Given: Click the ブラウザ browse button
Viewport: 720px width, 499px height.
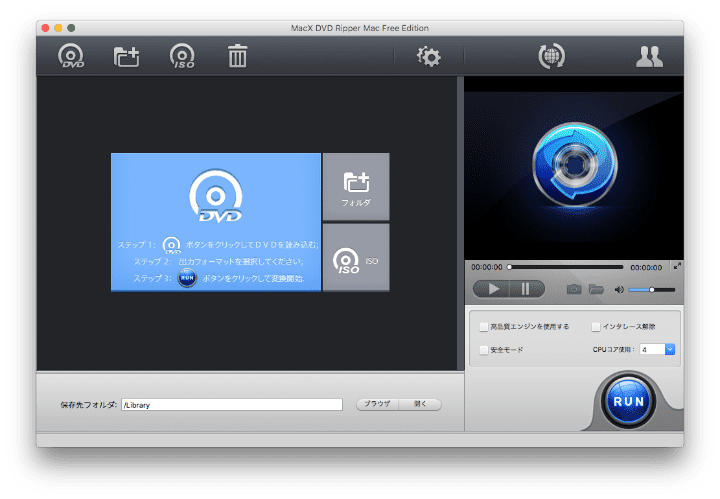Looking at the screenshot, I should tap(377, 404).
